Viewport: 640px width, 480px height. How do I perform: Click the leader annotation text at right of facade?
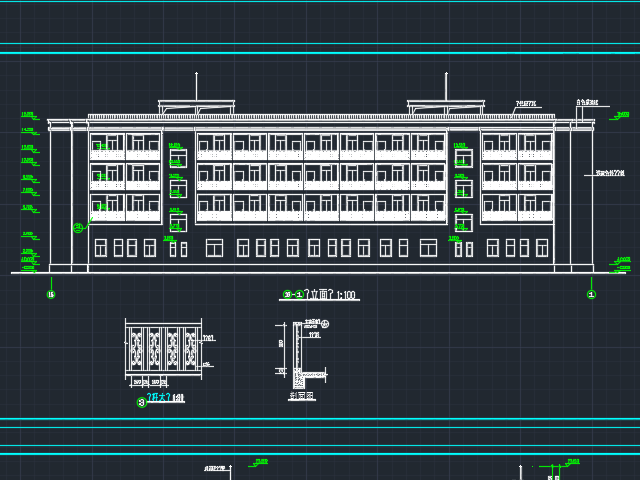(x=607, y=174)
